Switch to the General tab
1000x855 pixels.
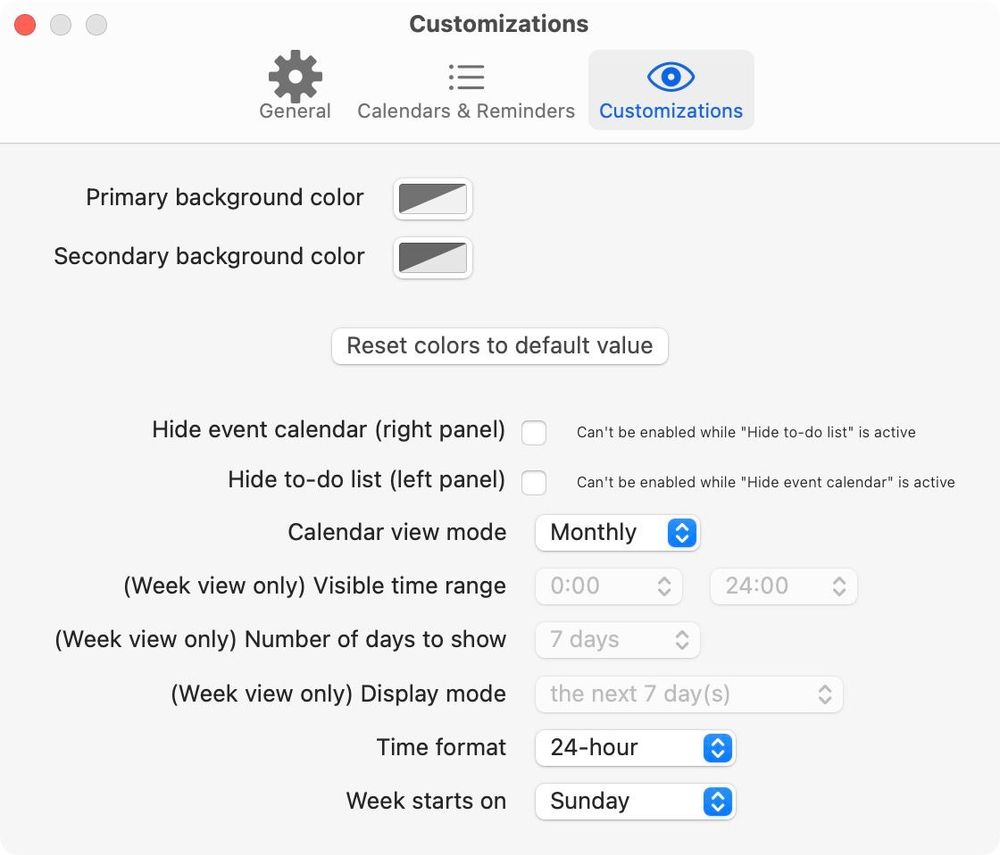pyautogui.click(x=294, y=88)
